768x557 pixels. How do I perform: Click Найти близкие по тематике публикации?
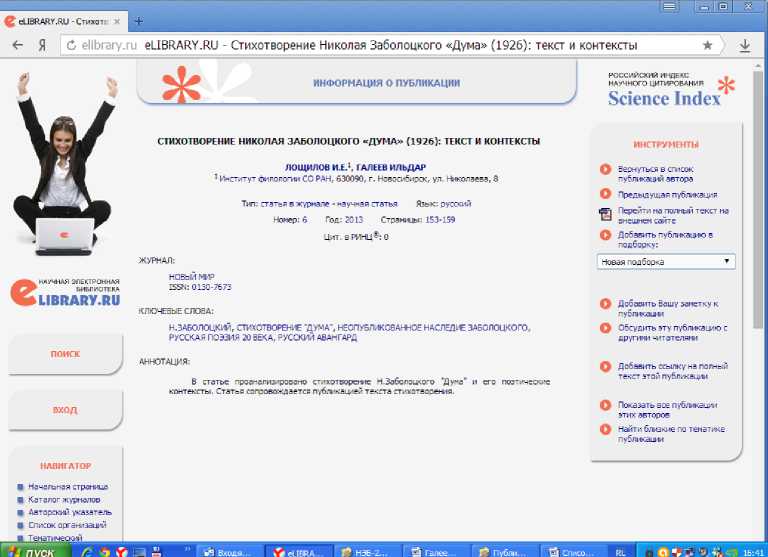672,434
